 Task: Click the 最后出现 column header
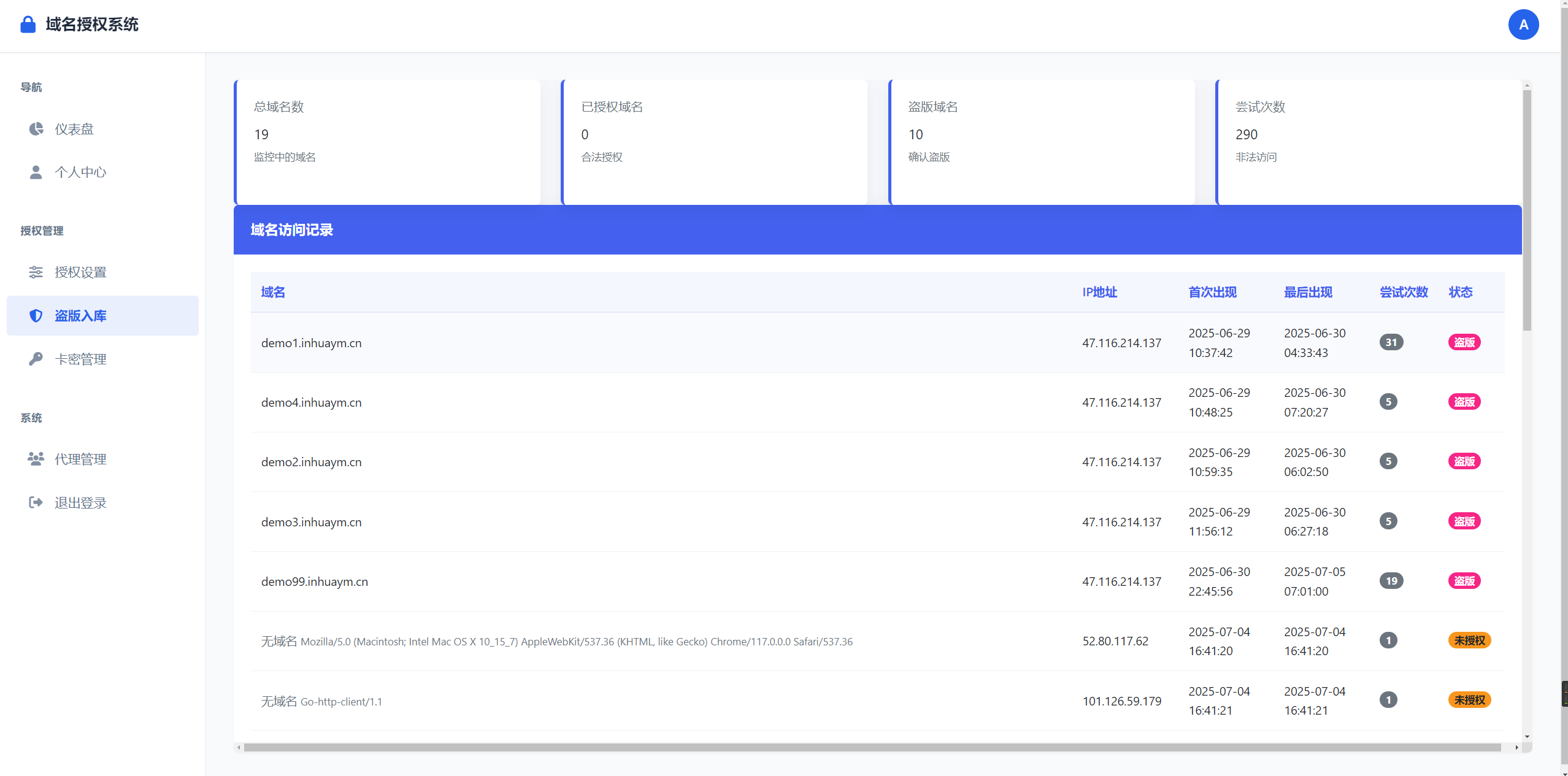point(1308,292)
